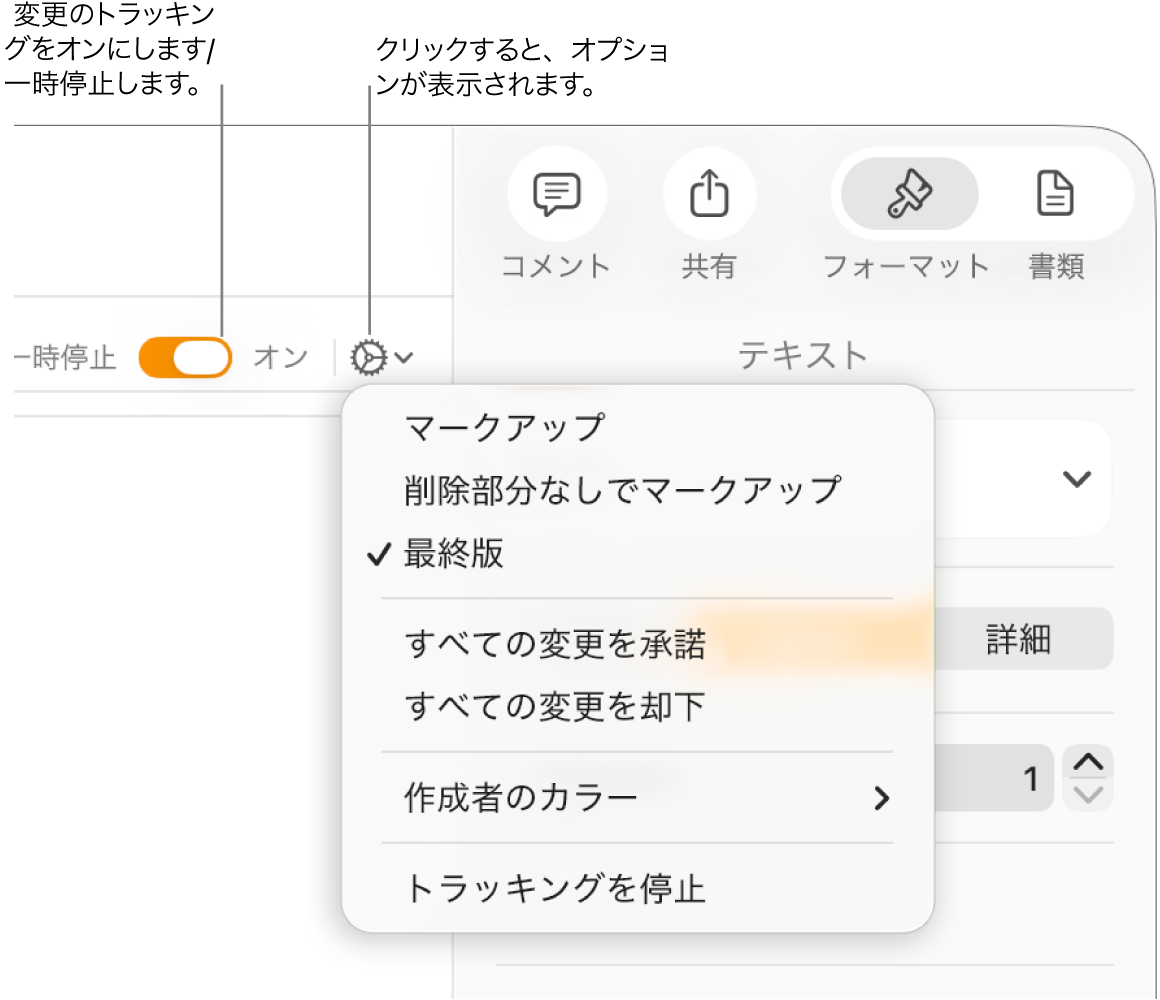Open the Document (書類) sidebar icon
The width and height of the screenshot is (1160, 1000).
point(1056,194)
